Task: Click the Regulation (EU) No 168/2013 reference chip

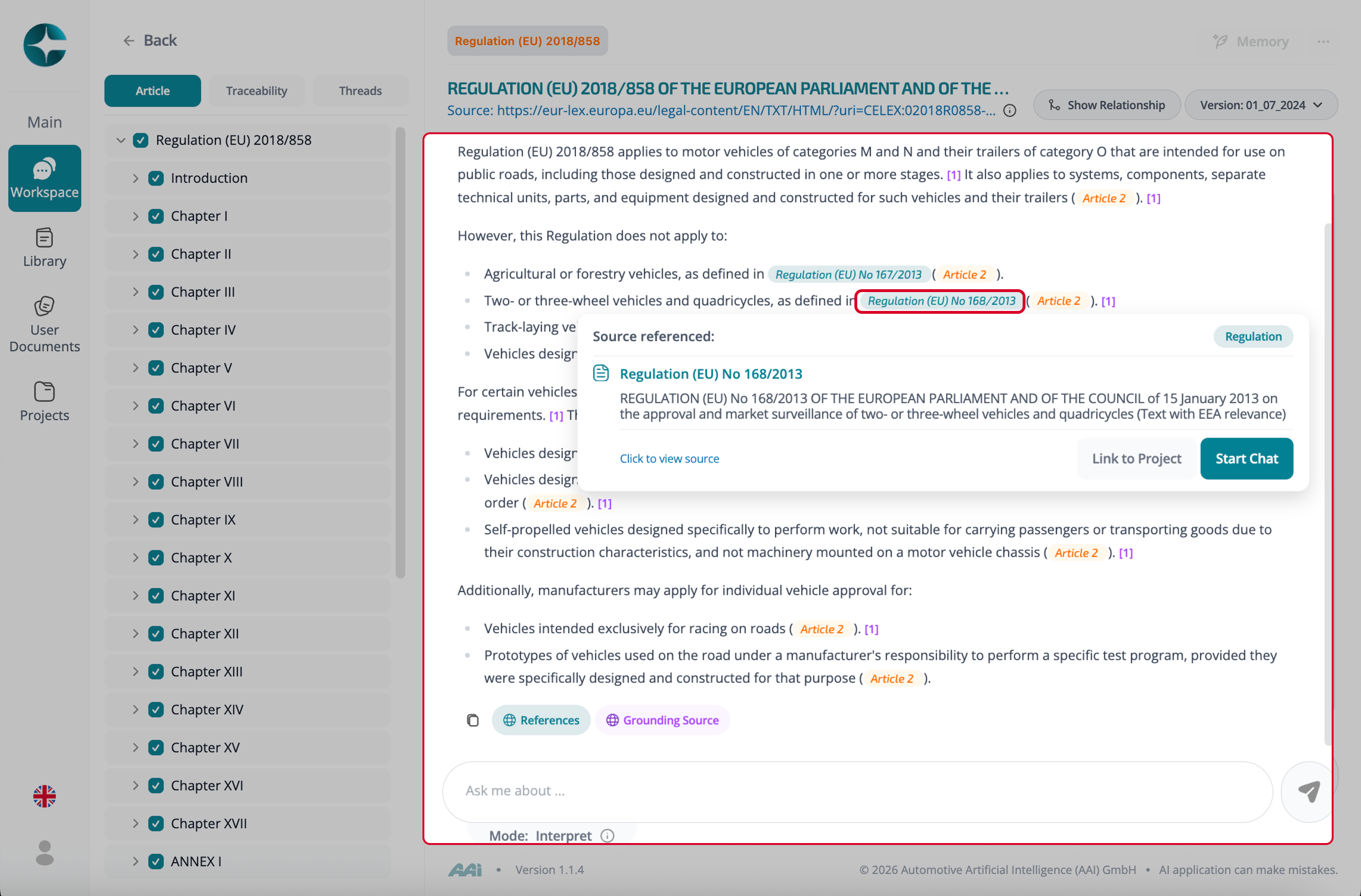Action: coord(941,301)
